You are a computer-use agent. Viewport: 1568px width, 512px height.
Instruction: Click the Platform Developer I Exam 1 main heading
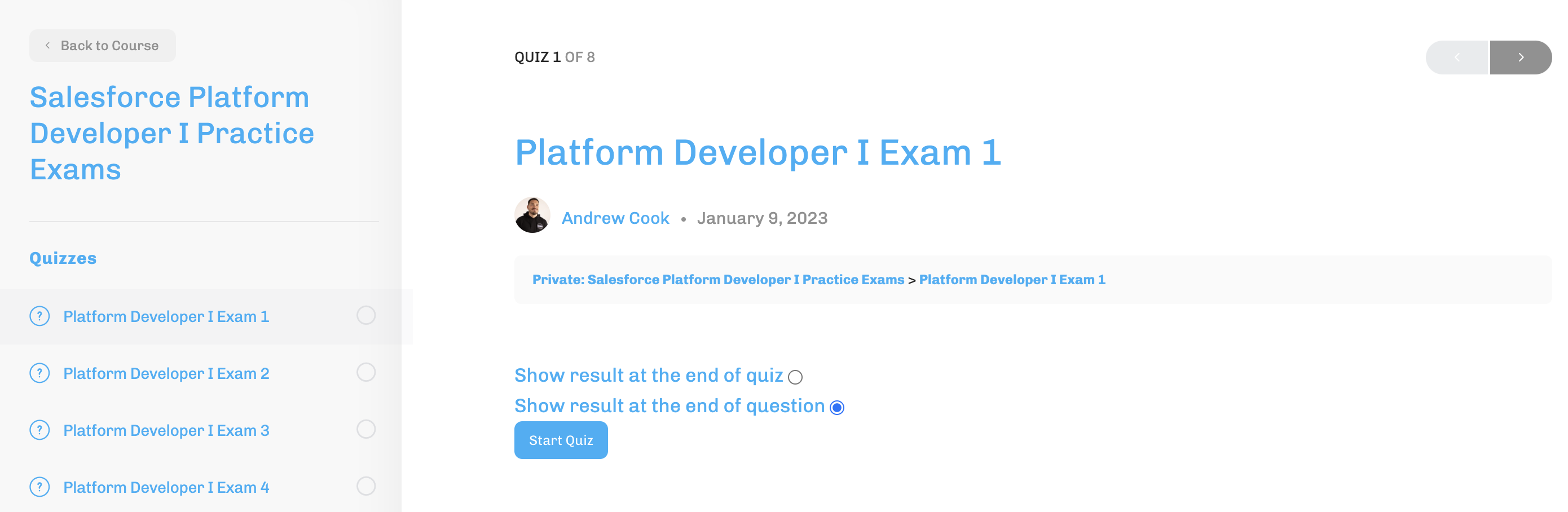(x=757, y=152)
